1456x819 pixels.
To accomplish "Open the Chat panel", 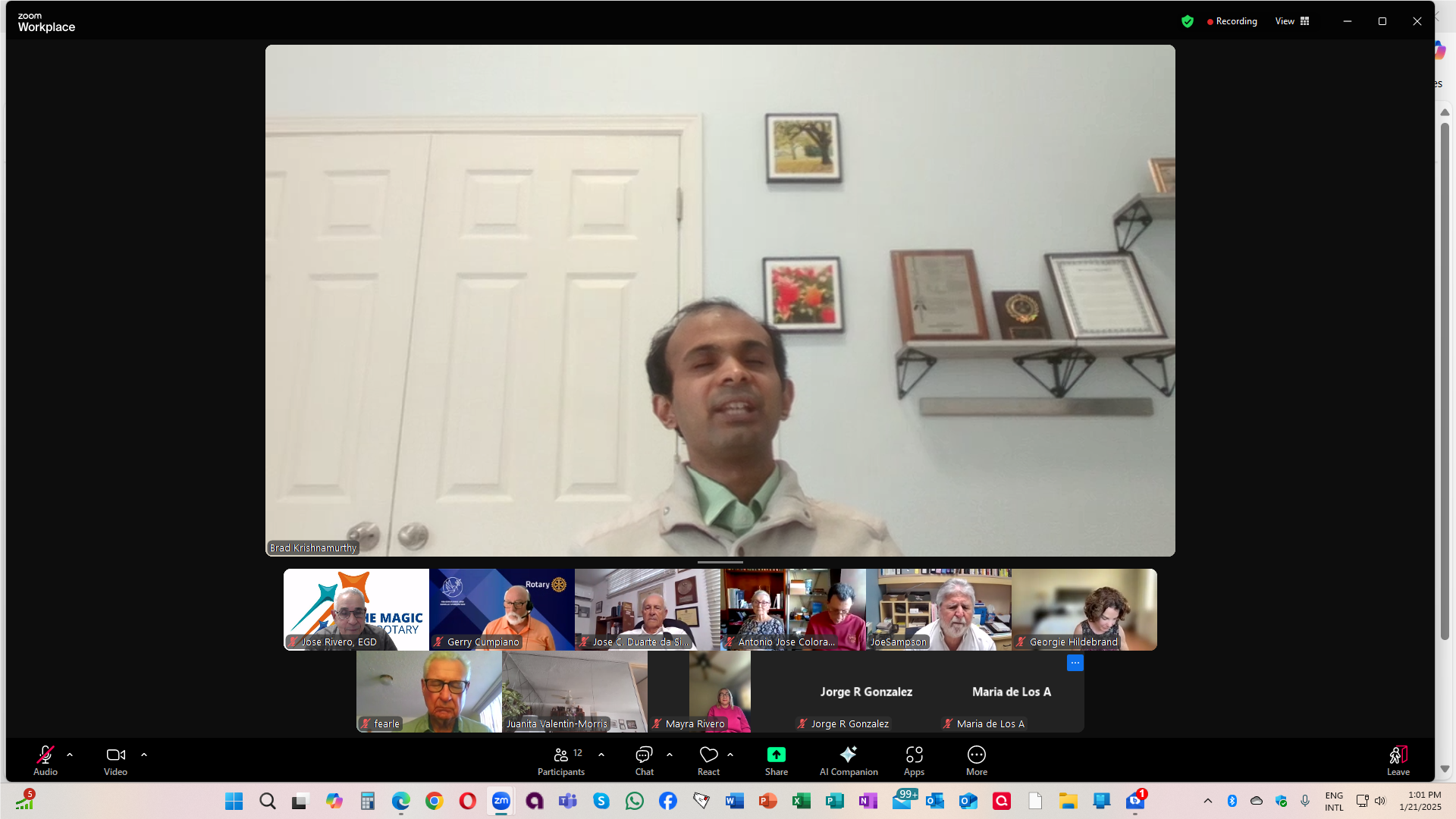I will tap(644, 760).
